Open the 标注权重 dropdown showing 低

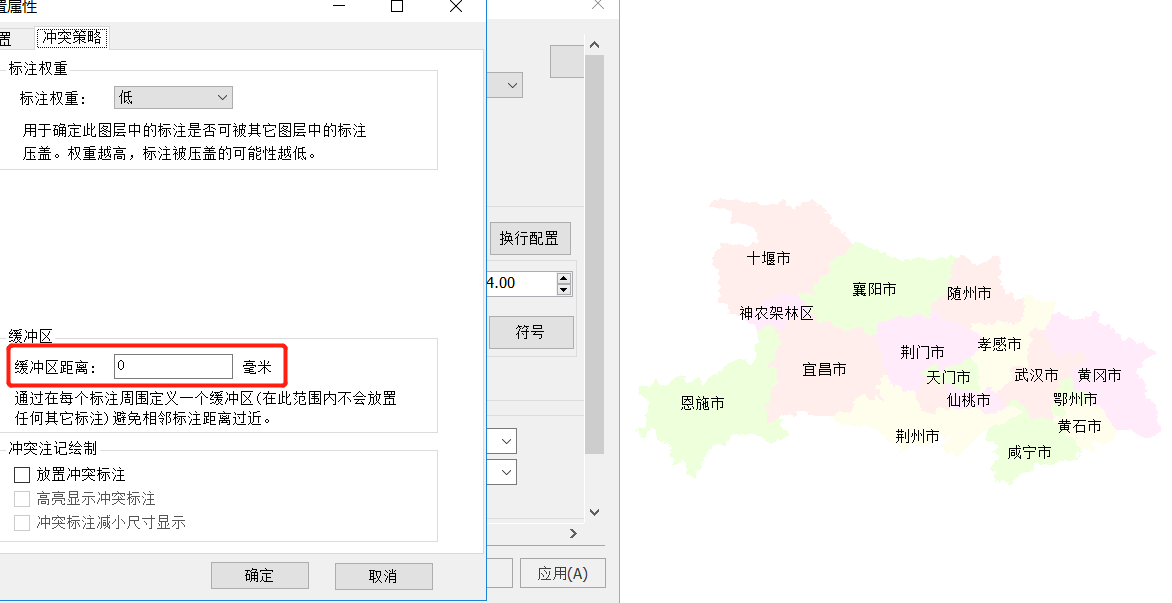click(173, 98)
